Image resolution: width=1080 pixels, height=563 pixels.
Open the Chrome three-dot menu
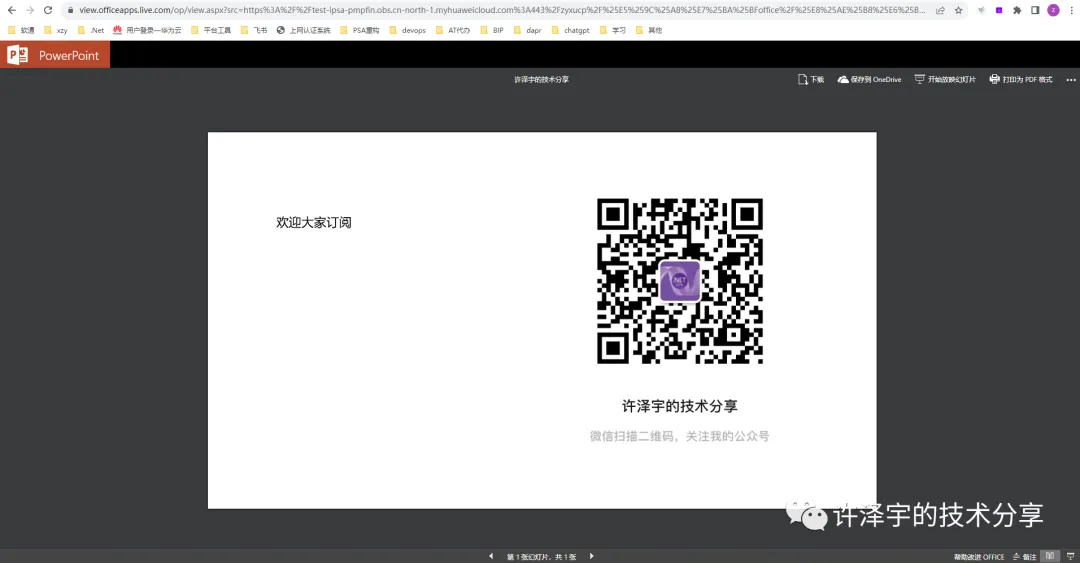coord(1071,10)
